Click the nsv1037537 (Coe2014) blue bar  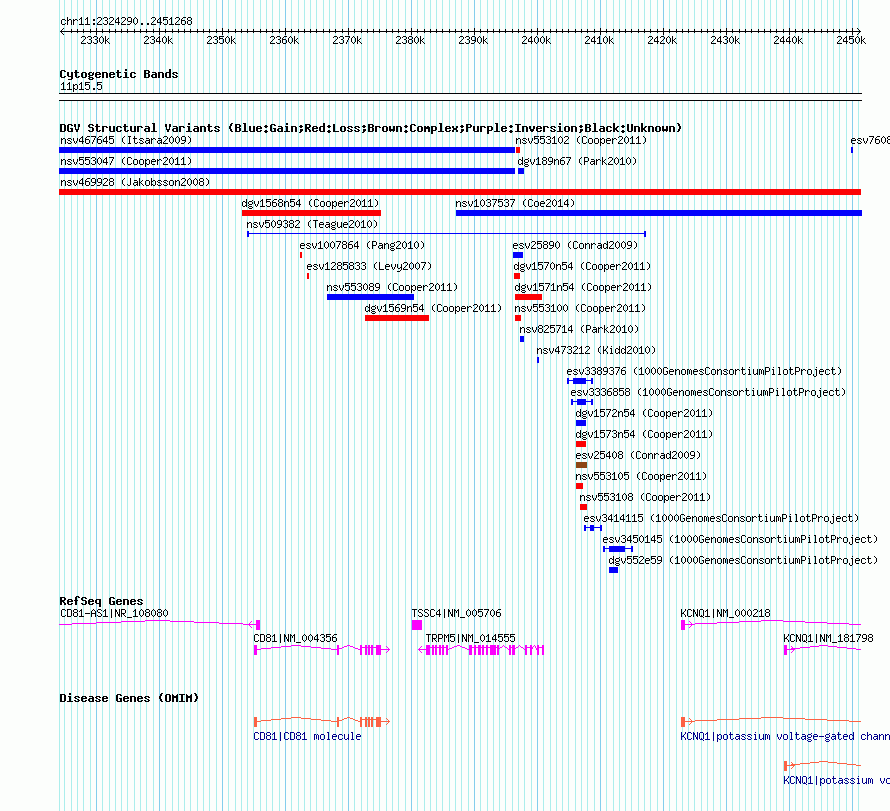[x=658, y=213]
